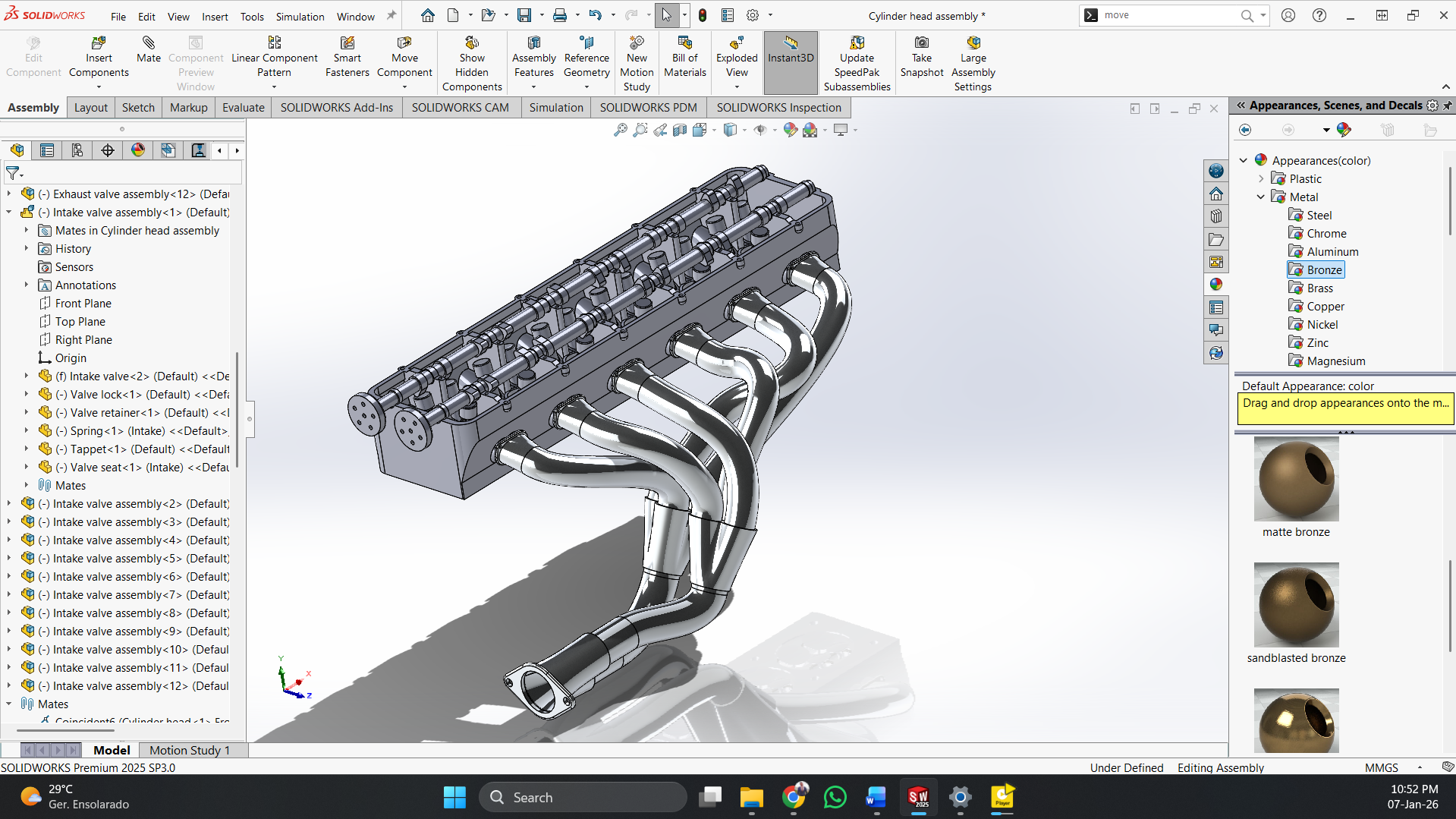Expand the Plastic appearances folder
The width and height of the screenshot is (1456, 819).
[x=1261, y=179]
